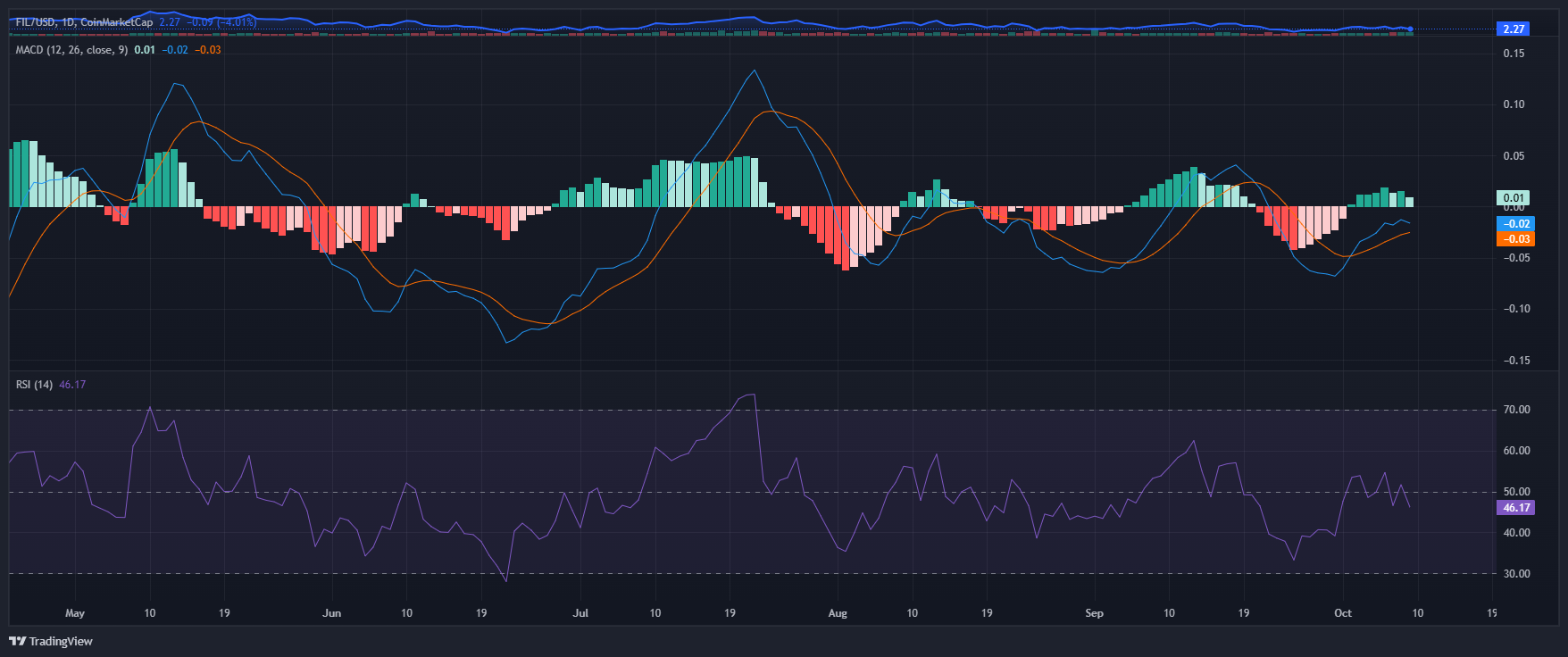Open the MACD (12, 26, close, 9) indicator label
Image resolution: width=1568 pixels, height=657 pixels.
coord(71,50)
